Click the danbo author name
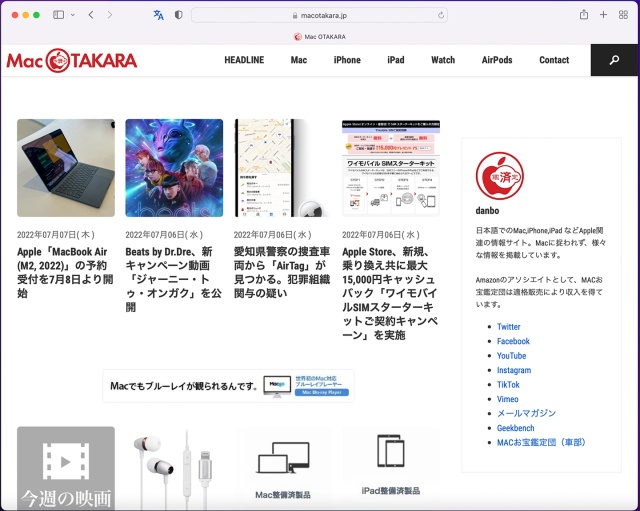This screenshot has width=640, height=511. (487, 211)
